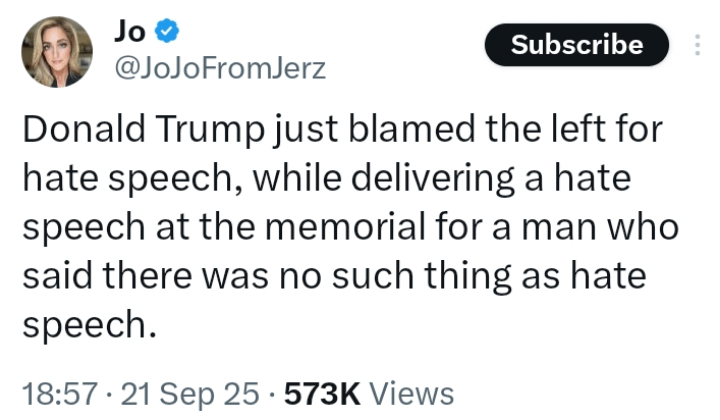Open the three-dot more options menu

click(698, 45)
